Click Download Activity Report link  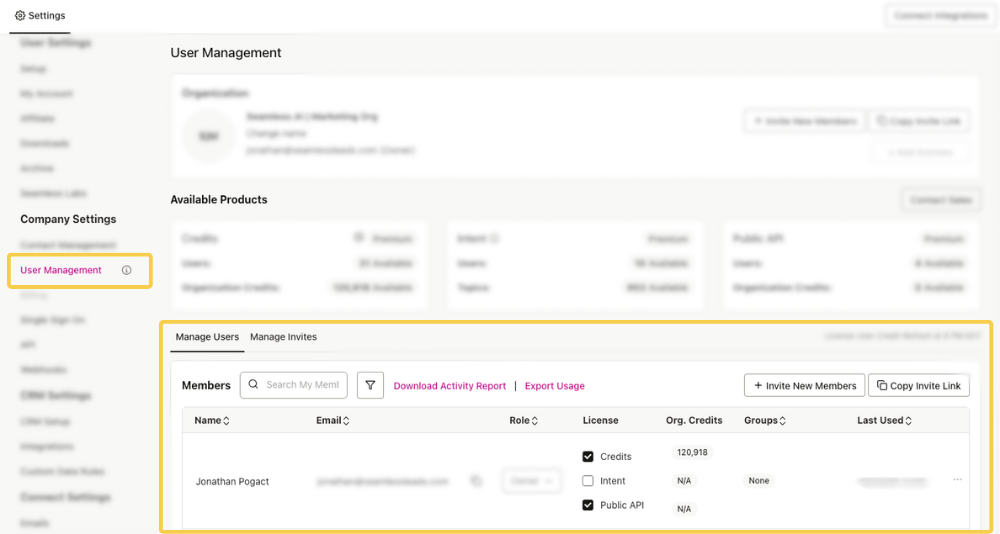click(x=450, y=386)
